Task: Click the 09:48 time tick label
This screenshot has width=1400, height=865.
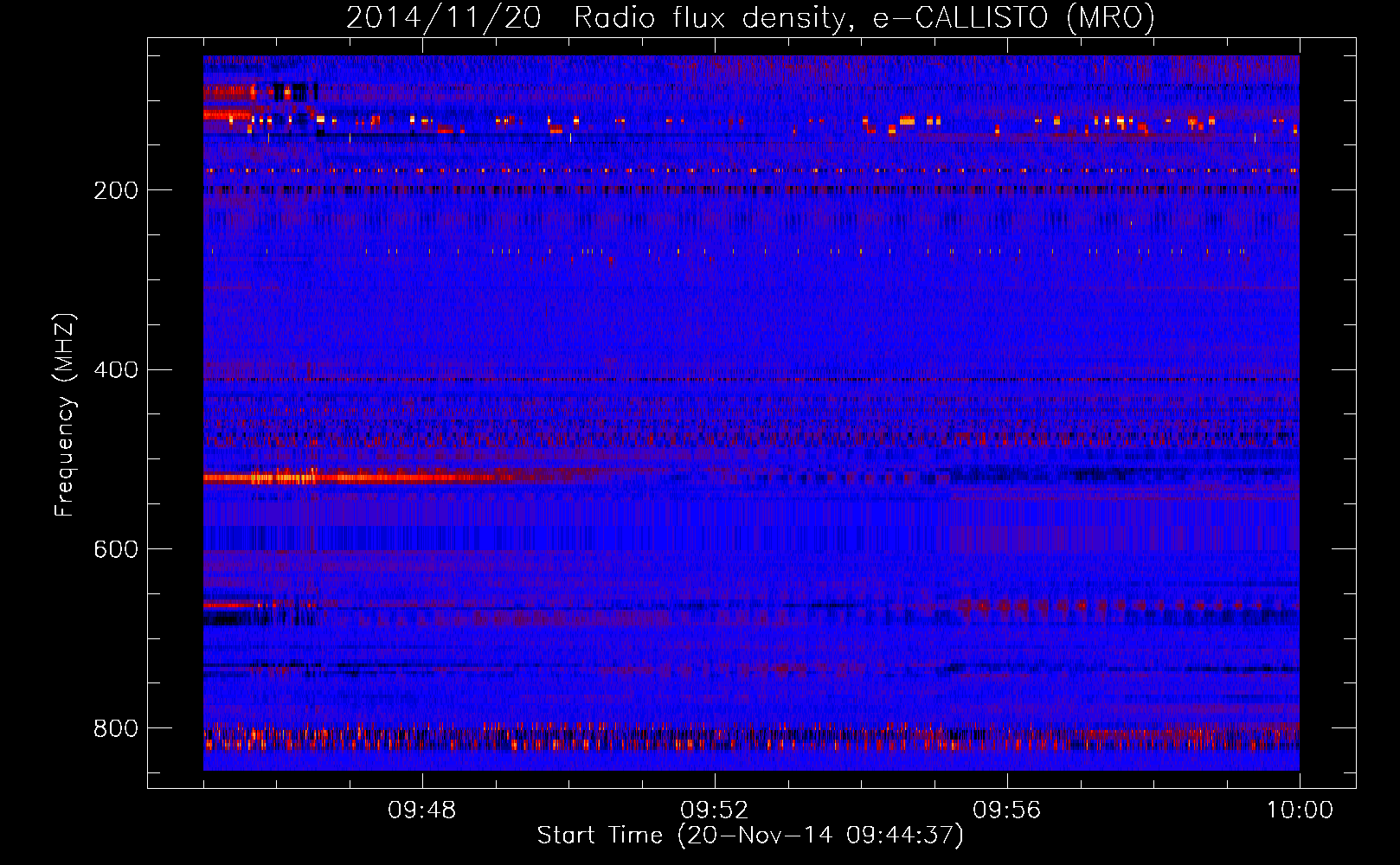Action: click(422, 811)
